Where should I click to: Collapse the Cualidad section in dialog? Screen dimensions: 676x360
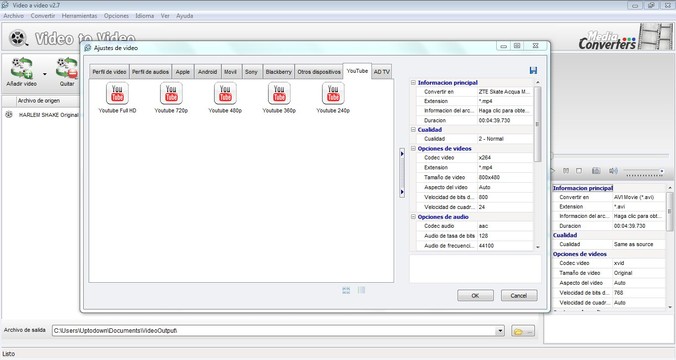[413, 129]
